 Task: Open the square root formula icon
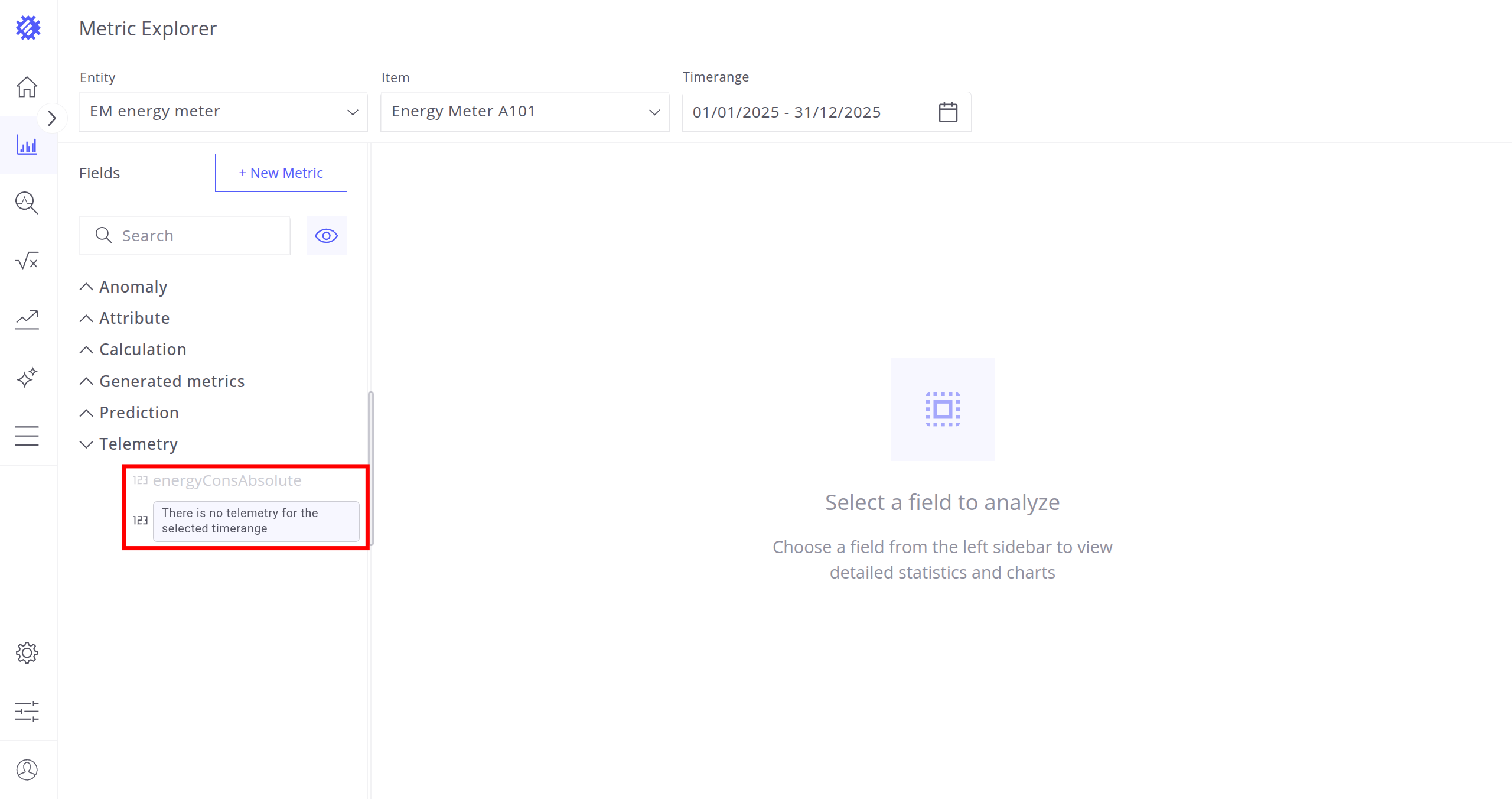coord(27,261)
